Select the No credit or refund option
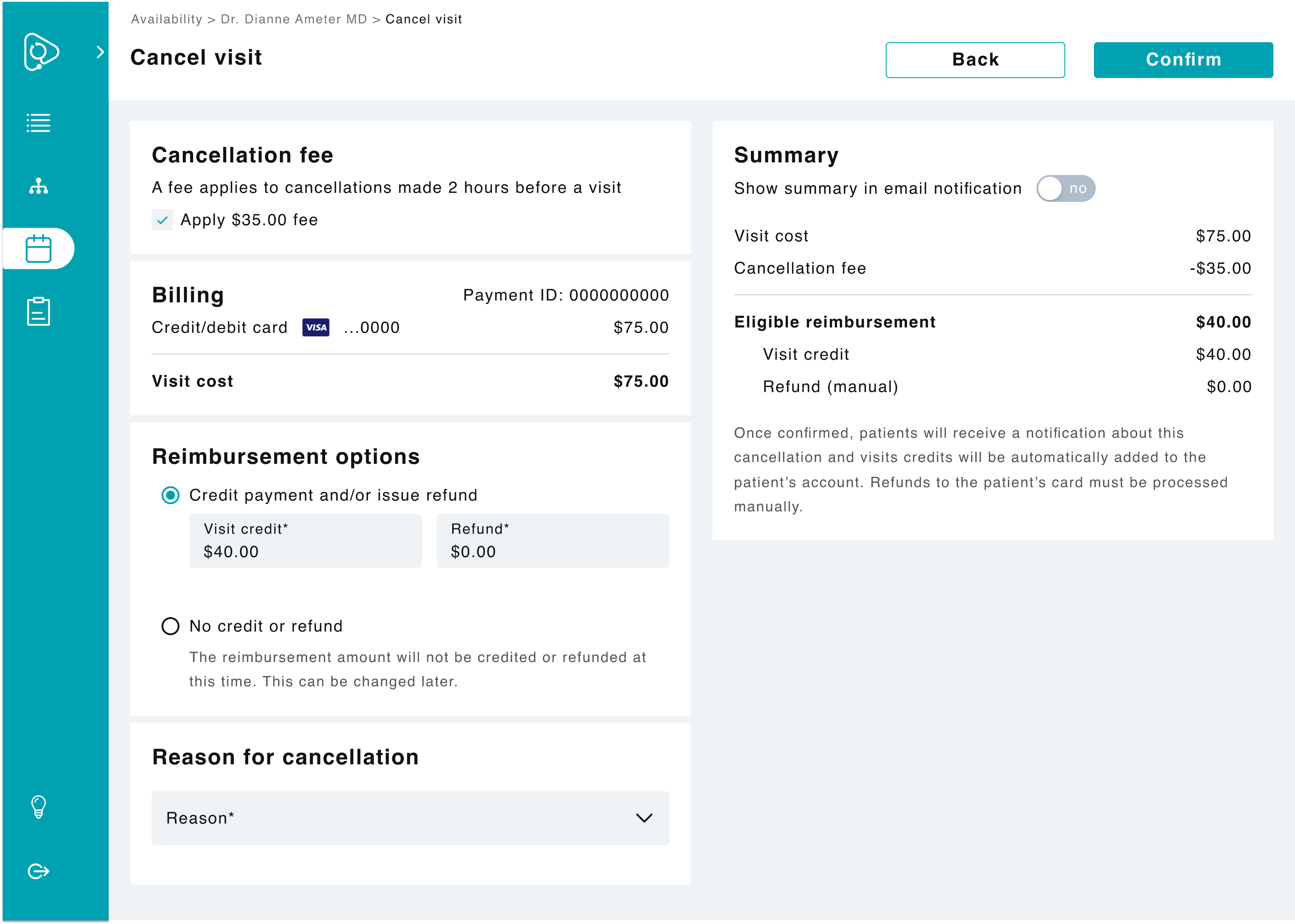1295x924 pixels. point(170,626)
